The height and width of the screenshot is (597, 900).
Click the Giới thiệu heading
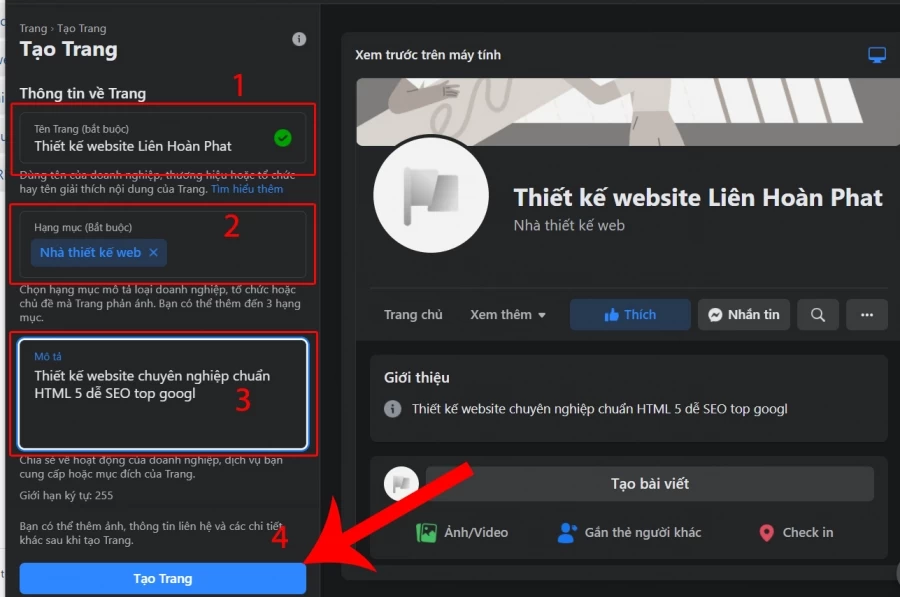click(417, 378)
